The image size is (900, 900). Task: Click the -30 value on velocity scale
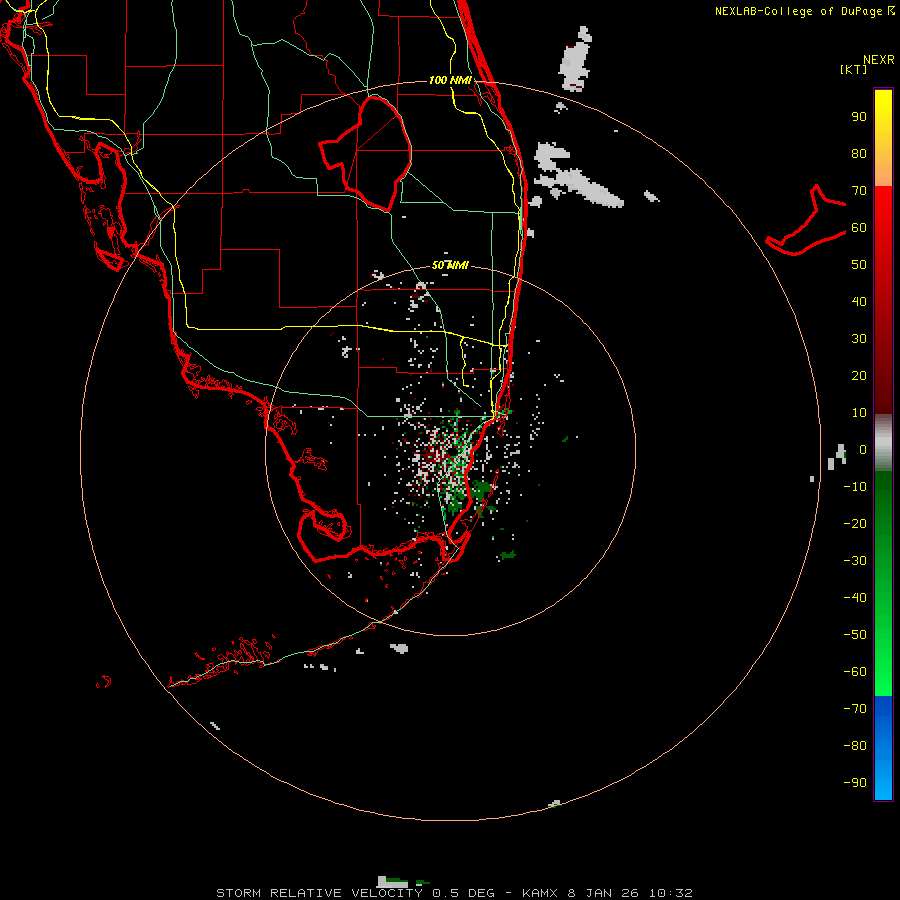pos(855,561)
